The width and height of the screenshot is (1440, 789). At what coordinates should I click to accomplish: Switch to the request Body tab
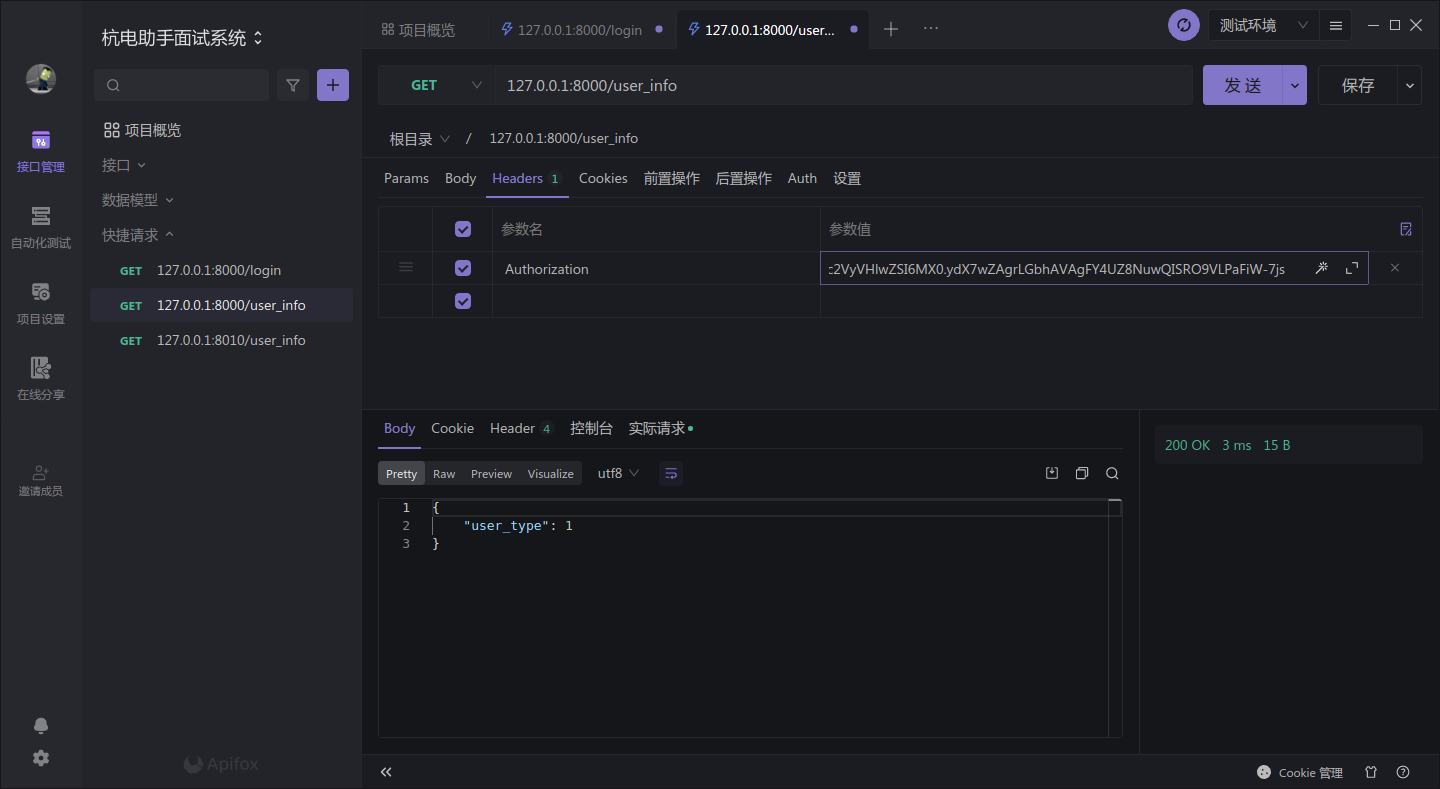[x=460, y=178]
